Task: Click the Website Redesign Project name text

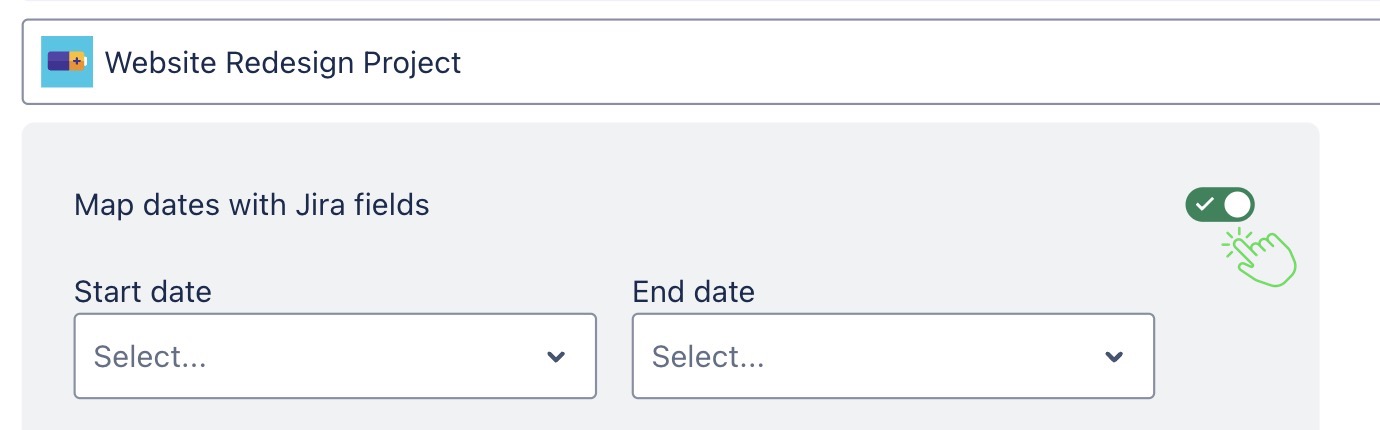Action: (282, 63)
